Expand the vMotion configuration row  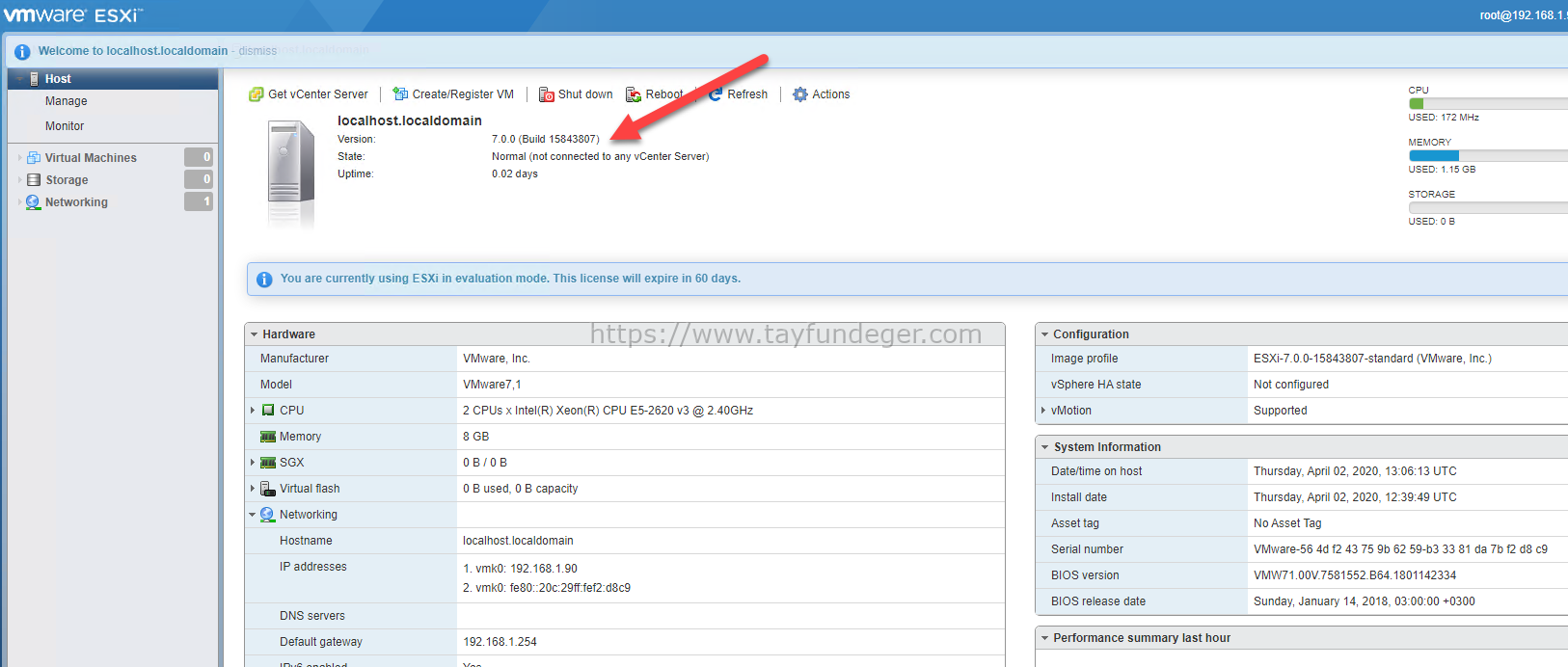click(1043, 411)
